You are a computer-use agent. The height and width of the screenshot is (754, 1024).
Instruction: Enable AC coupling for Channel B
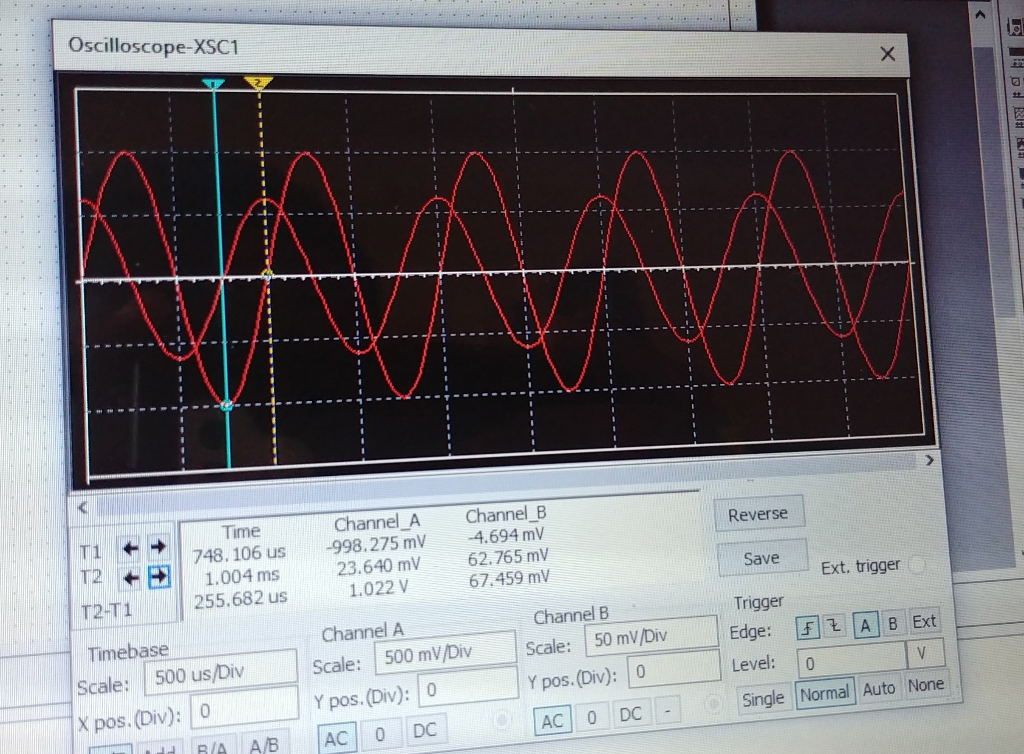[552, 719]
